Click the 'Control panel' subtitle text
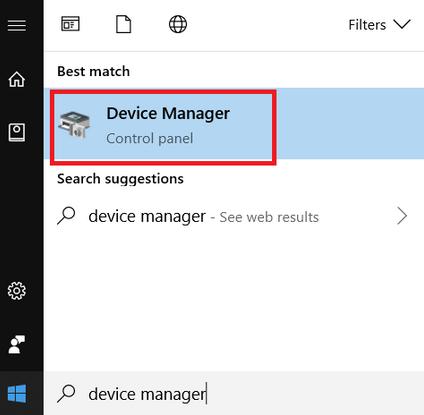Viewport: 424px width, 415px height. [x=150, y=138]
